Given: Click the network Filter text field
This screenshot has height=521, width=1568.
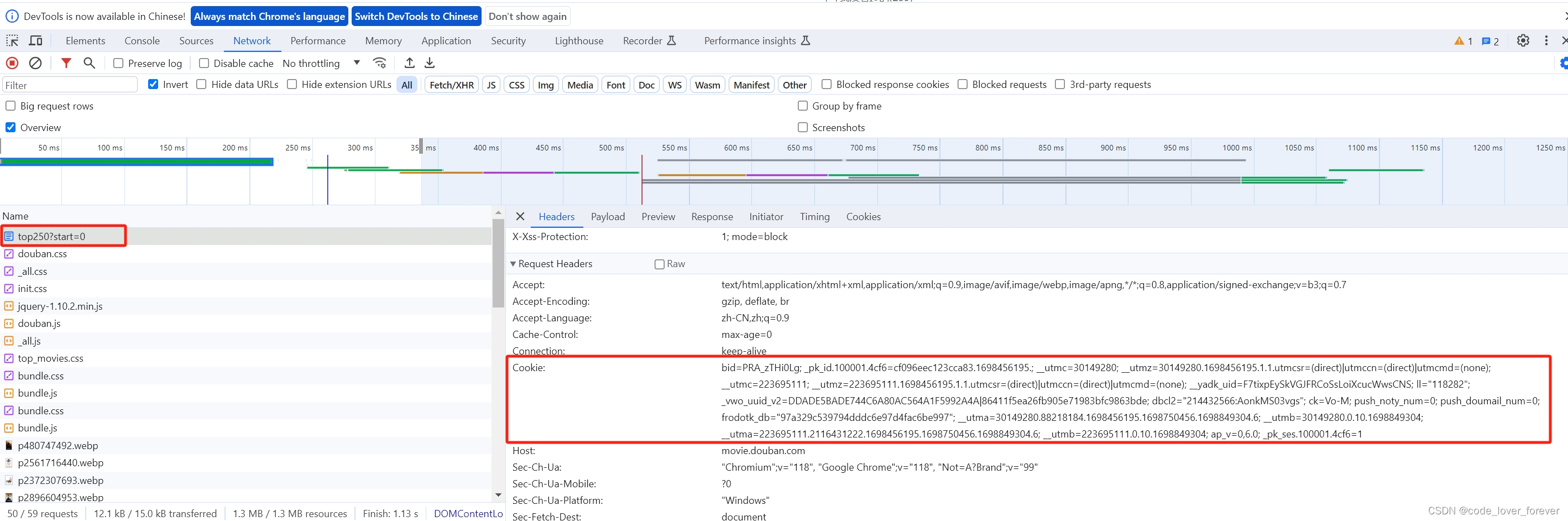Looking at the screenshot, I should click(x=70, y=85).
